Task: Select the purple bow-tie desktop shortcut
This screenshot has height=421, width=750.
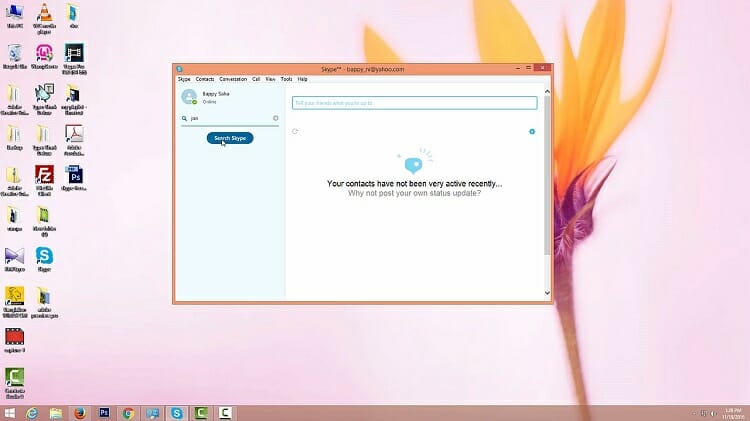Action: tap(14, 260)
